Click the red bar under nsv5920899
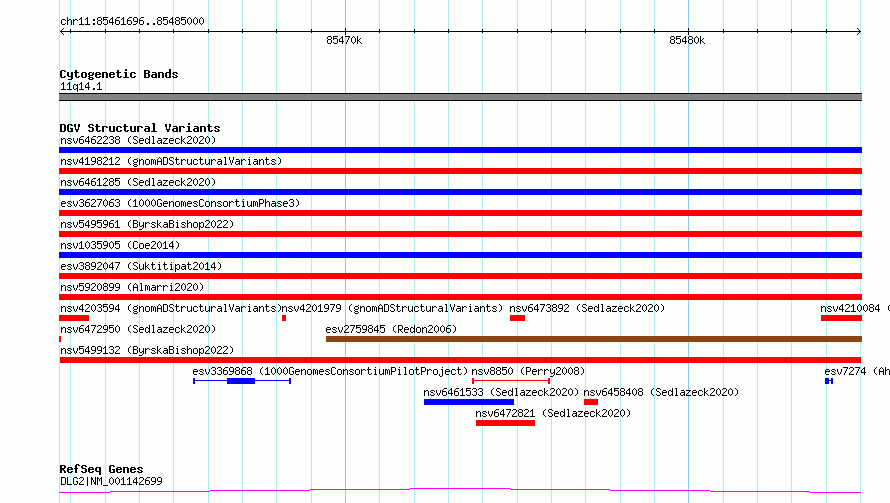Screen dimensions: 890x503 point(460,297)
